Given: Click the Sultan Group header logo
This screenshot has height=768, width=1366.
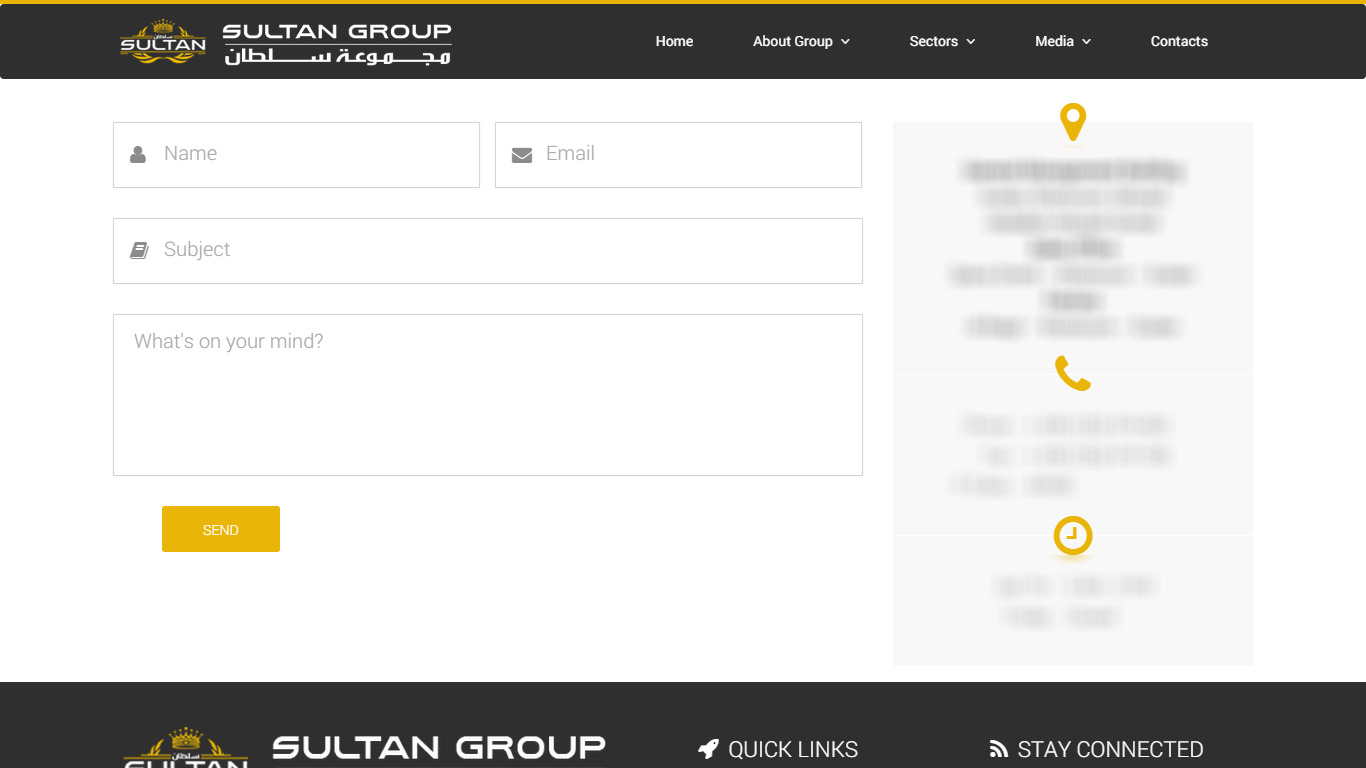Looking at the screenshot, I should tap(286, 42).
